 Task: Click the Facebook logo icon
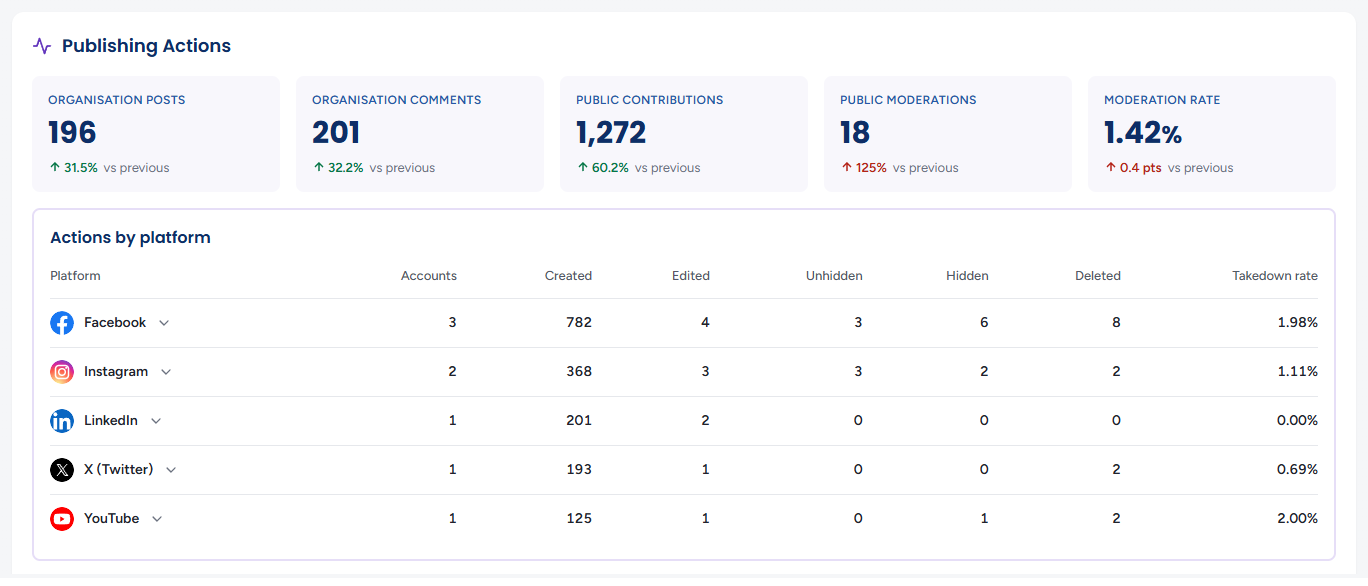(x=62, y=323)
